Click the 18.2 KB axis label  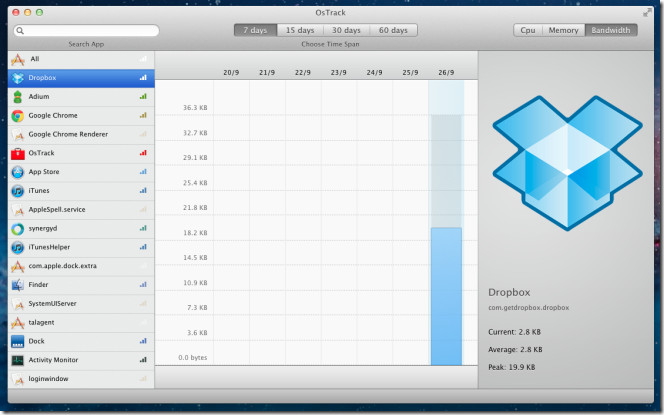[195, 232]
